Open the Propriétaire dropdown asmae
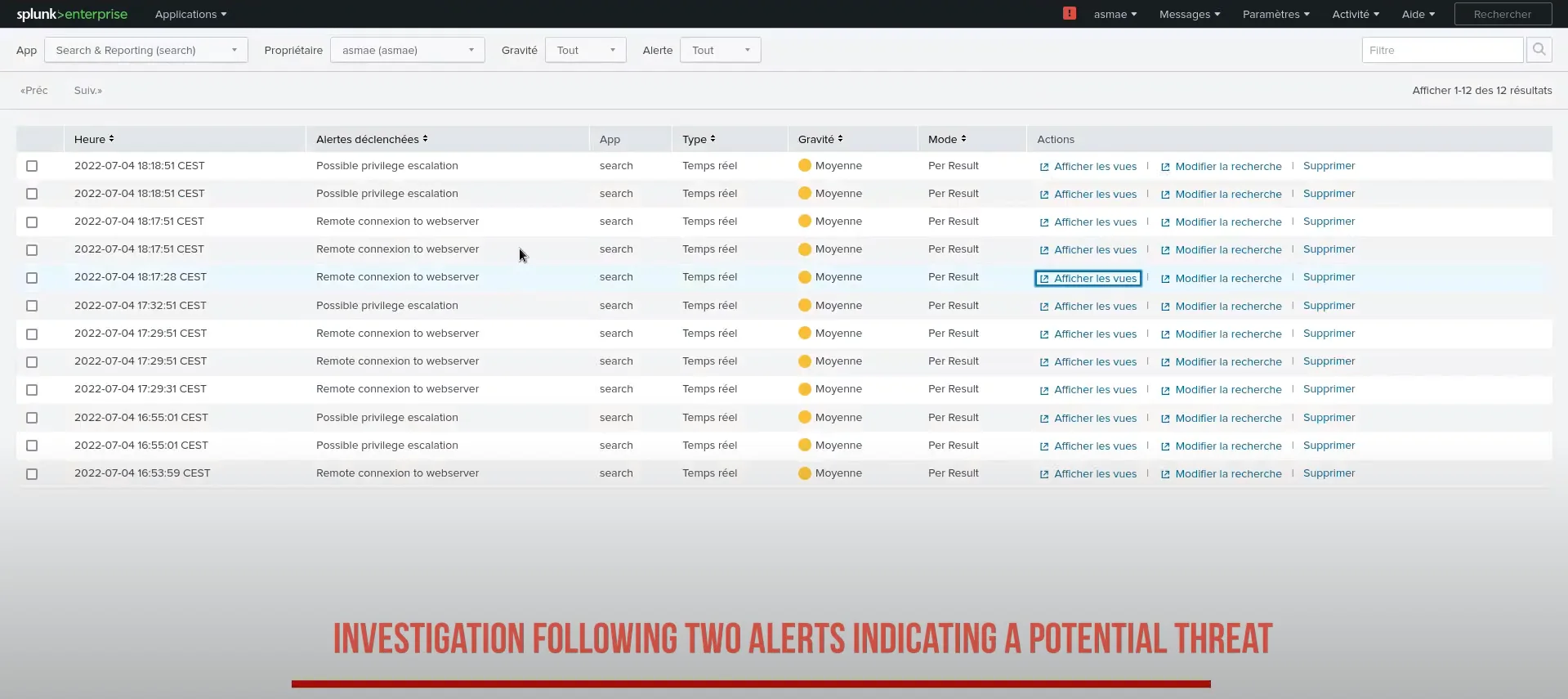 (x=407, y=50)
